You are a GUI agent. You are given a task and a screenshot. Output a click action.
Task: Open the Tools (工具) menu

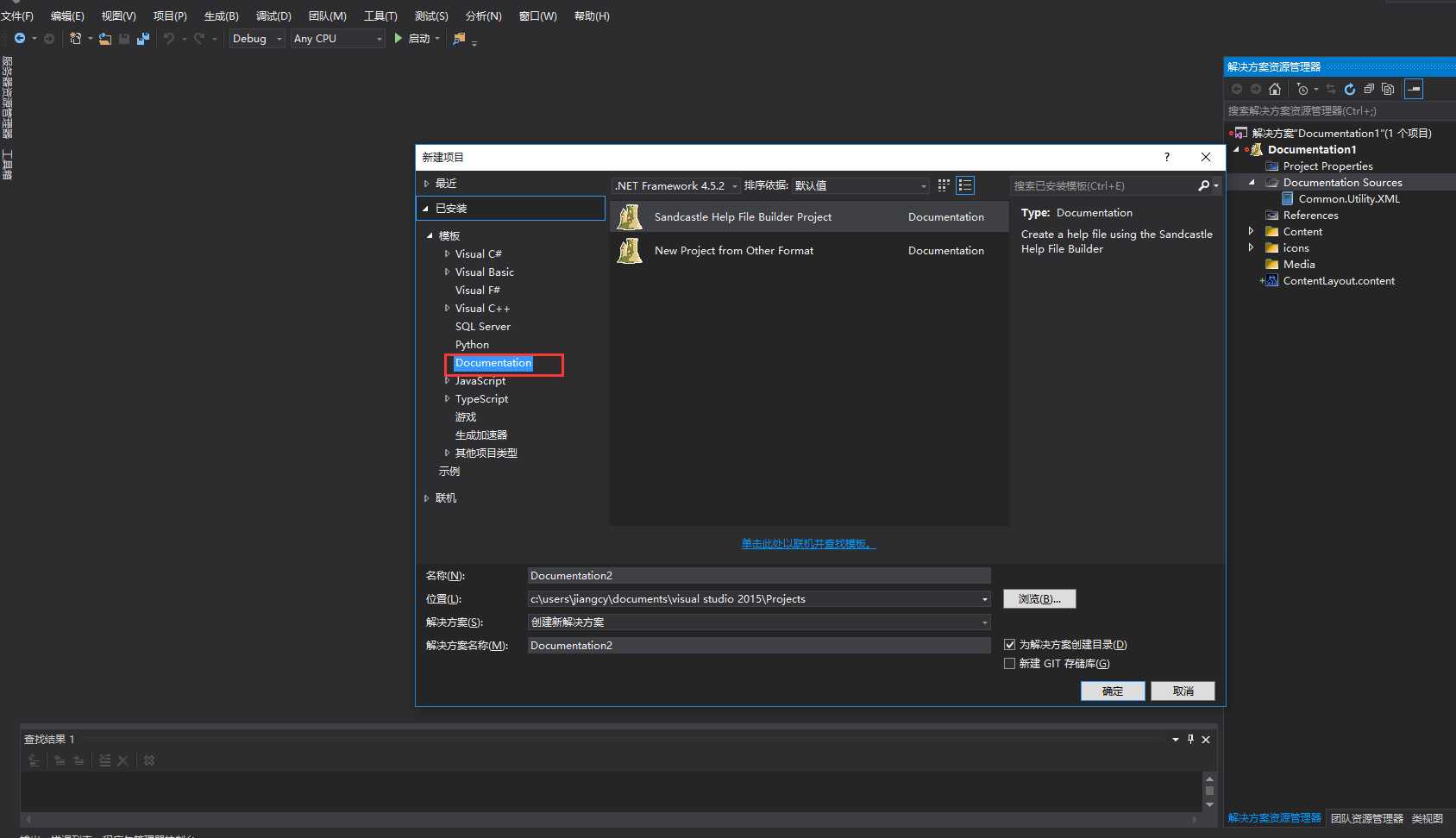click(x=380, y=16)
